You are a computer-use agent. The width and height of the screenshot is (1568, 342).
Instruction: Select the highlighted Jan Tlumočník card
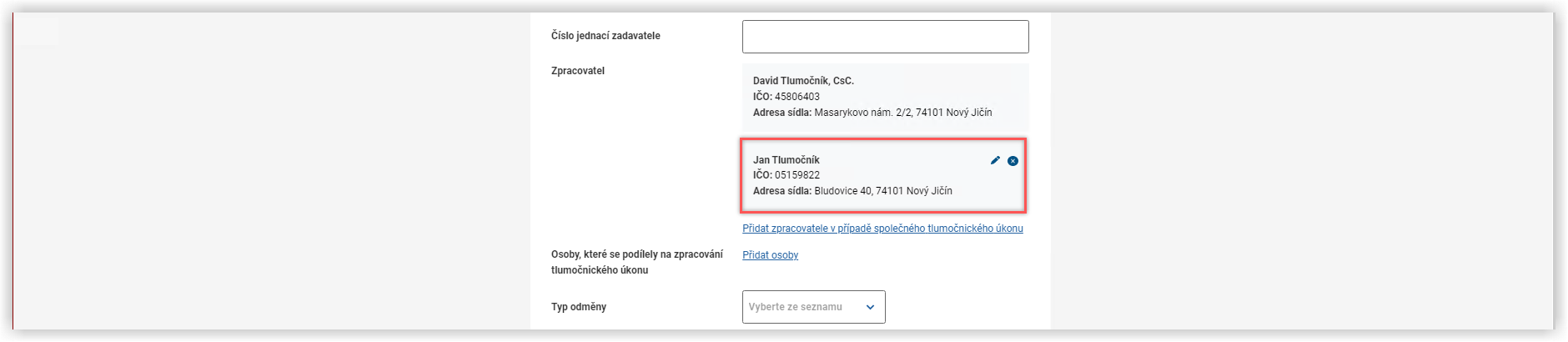[883, 175]
